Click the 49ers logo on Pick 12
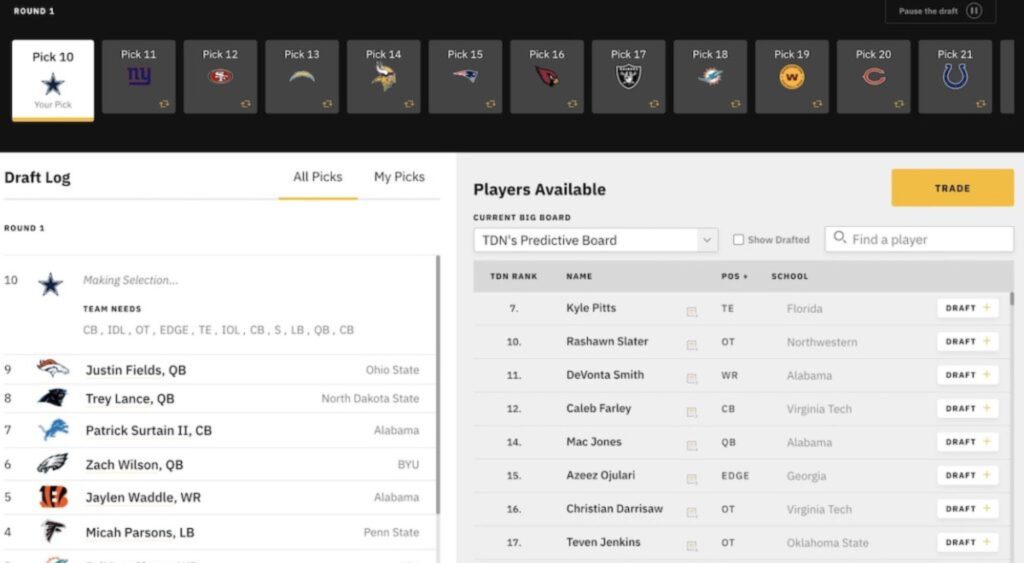This screenshot has width=1024, height=563. point(220,76)
